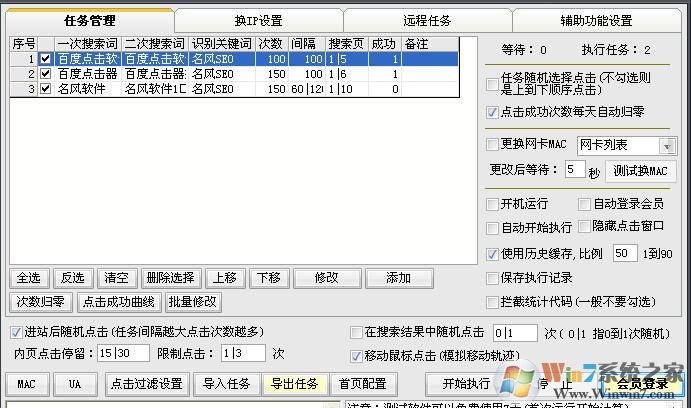Edit the 限制点击 field
This screenshot has height=408, width=691.
pyautogui.click(x=243, y=353)
